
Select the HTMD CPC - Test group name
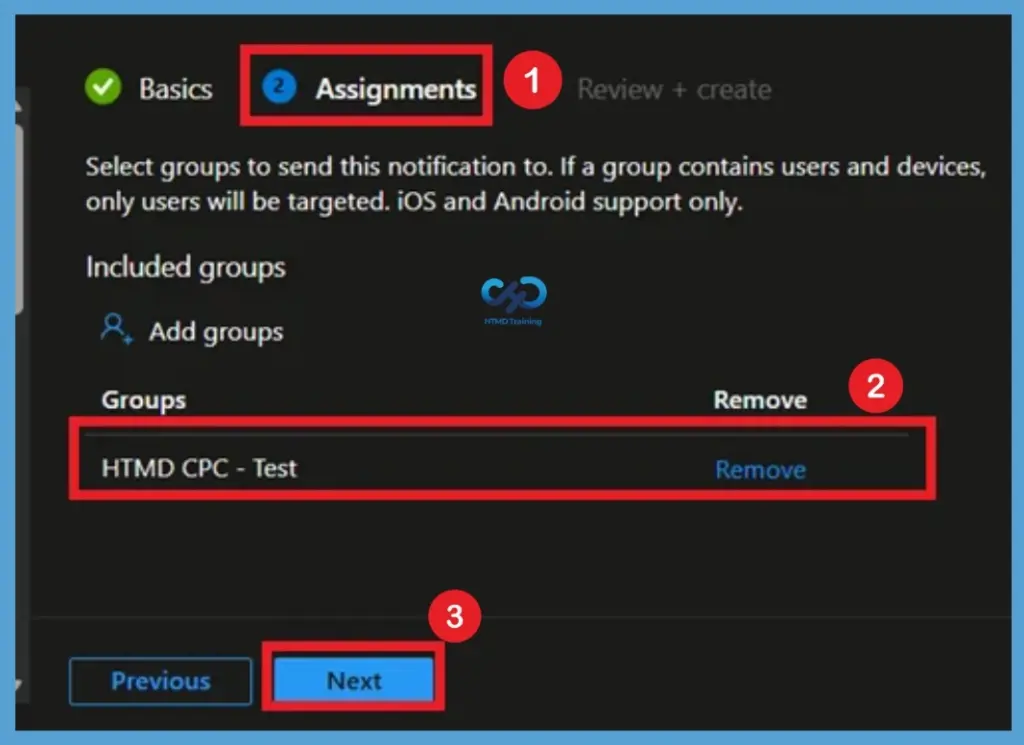point(199,468)
